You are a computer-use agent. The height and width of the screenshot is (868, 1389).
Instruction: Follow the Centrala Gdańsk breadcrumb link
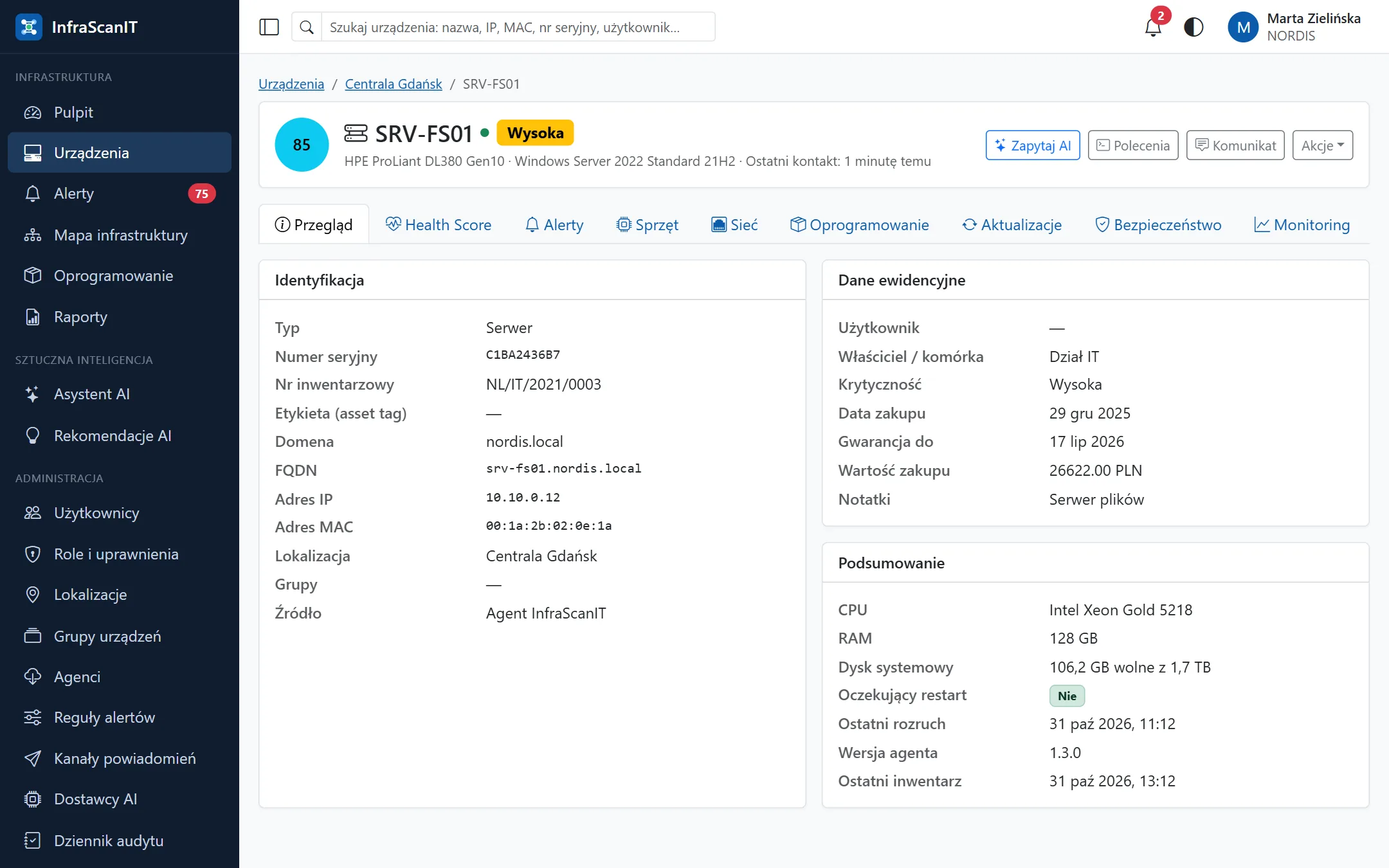(x=394, y=84)
